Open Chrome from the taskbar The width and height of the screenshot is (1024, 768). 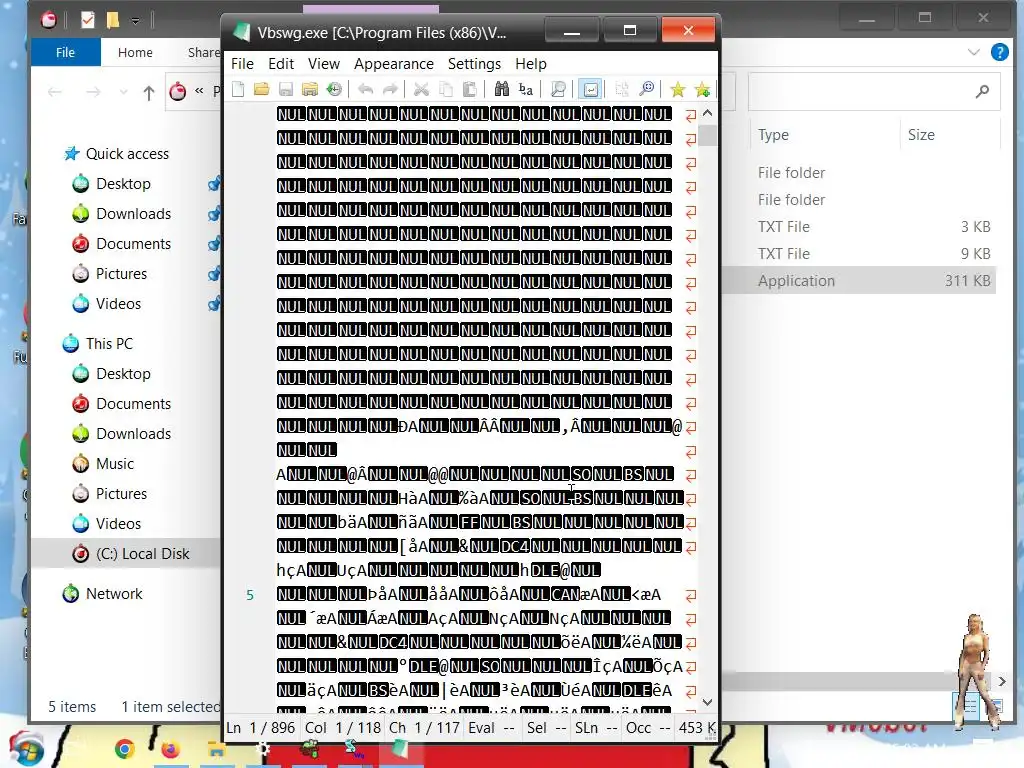click(x=124, y=750)
